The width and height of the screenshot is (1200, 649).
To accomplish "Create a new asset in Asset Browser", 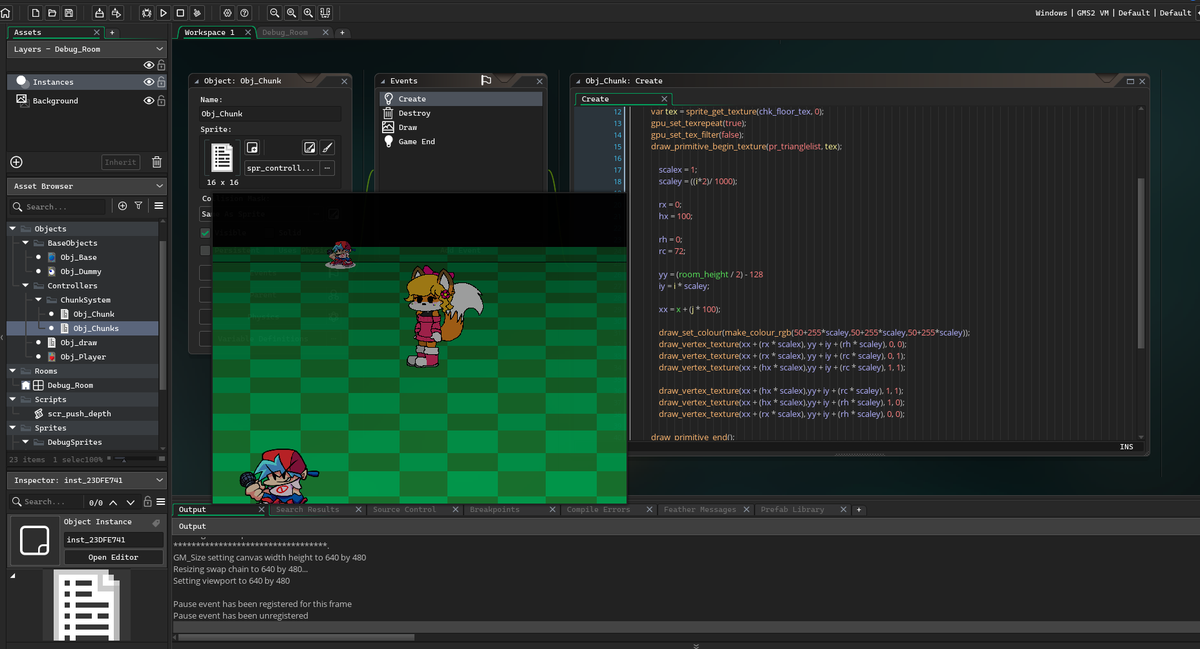I will [122, 206].
